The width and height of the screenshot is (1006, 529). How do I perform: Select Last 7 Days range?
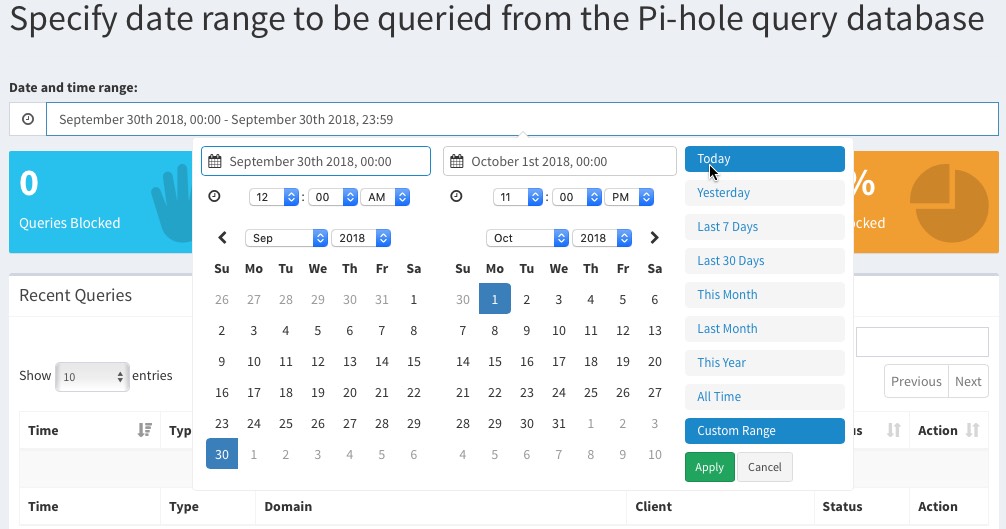pyautogui.click(x=764, y=227)
